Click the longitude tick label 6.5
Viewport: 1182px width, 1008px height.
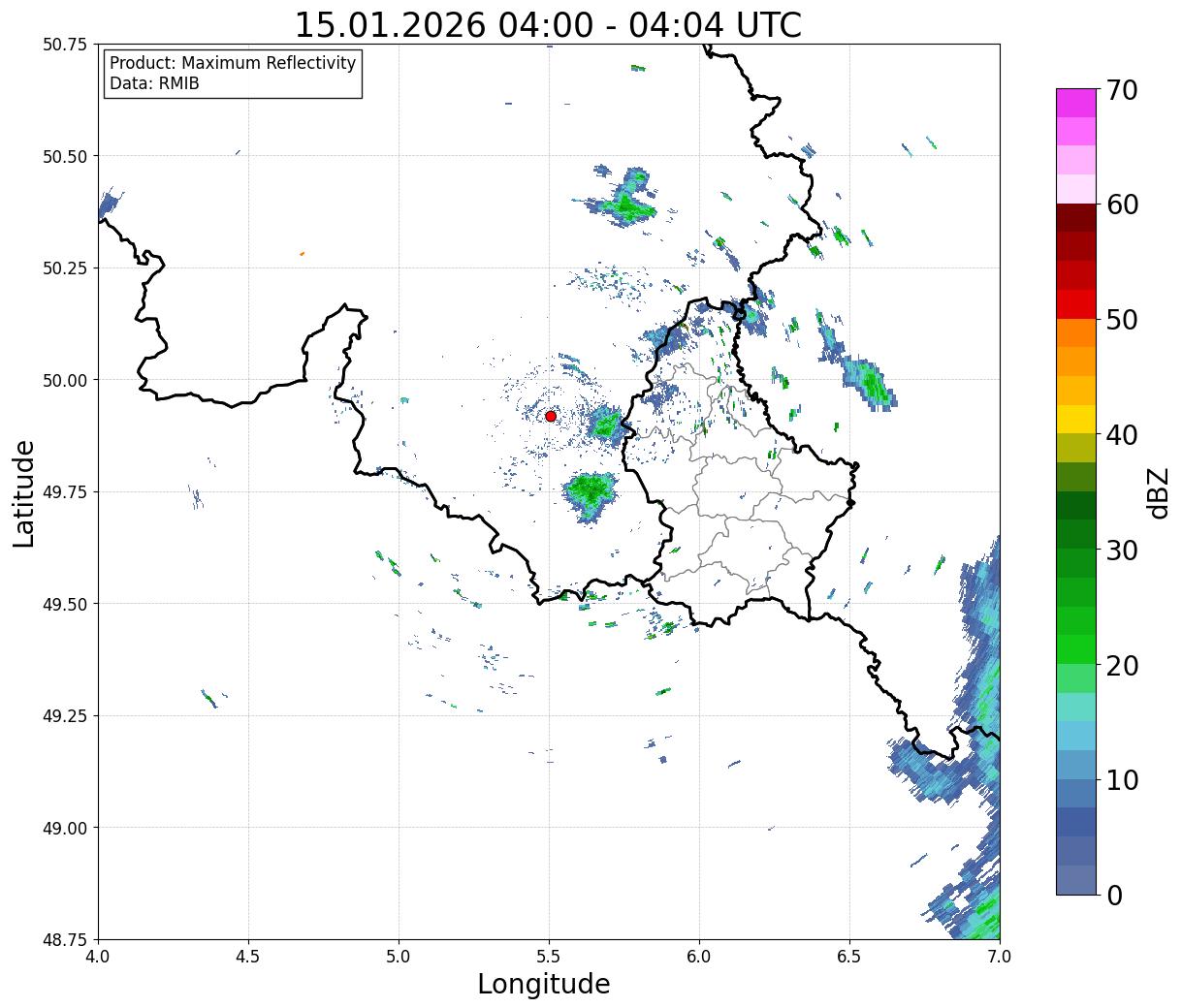(x=849, y=957)
